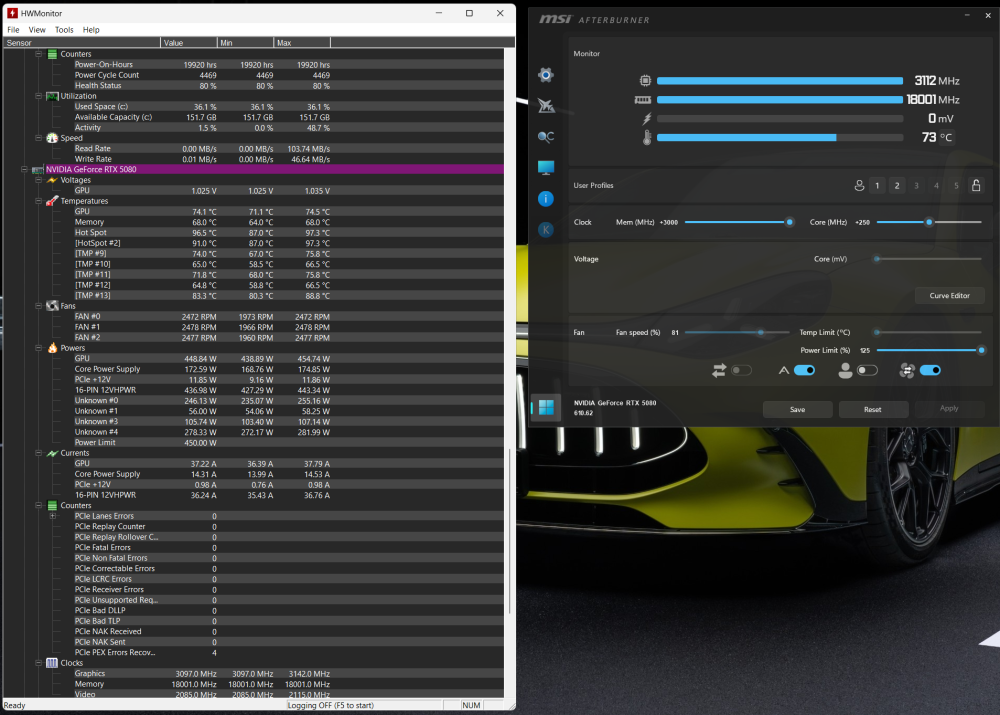
Task: Open the hardware monitor screen icon
Action: [x=546, y=168]
